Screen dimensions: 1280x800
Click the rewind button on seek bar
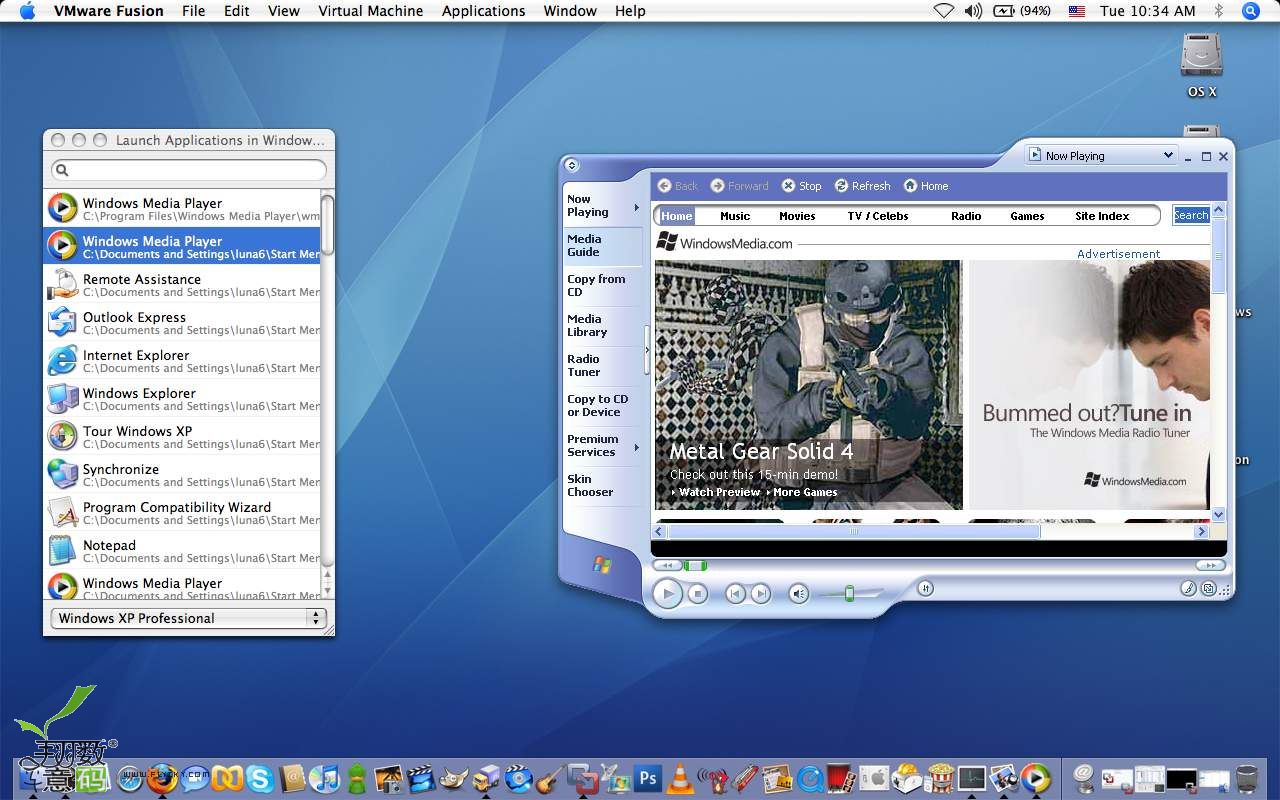pos(667,566)
